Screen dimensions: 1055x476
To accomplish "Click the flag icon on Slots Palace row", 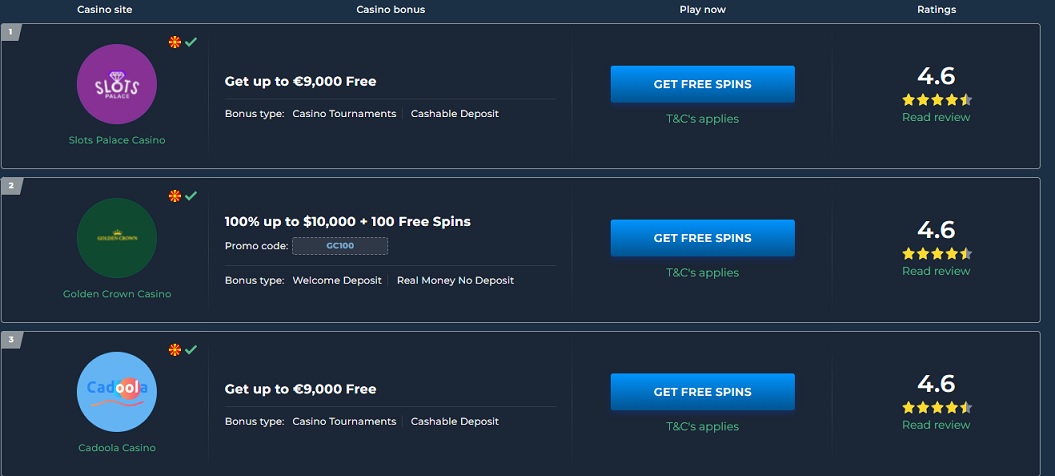I will (175, 42).
